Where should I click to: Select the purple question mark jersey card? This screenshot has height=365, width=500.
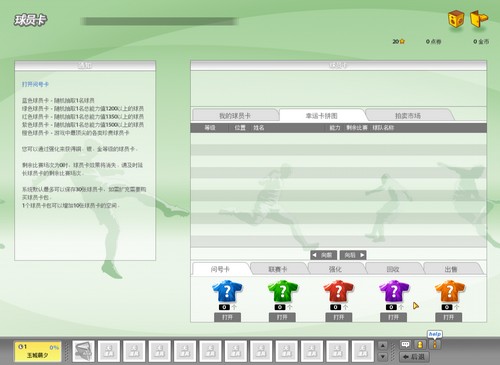click(394, 291)
